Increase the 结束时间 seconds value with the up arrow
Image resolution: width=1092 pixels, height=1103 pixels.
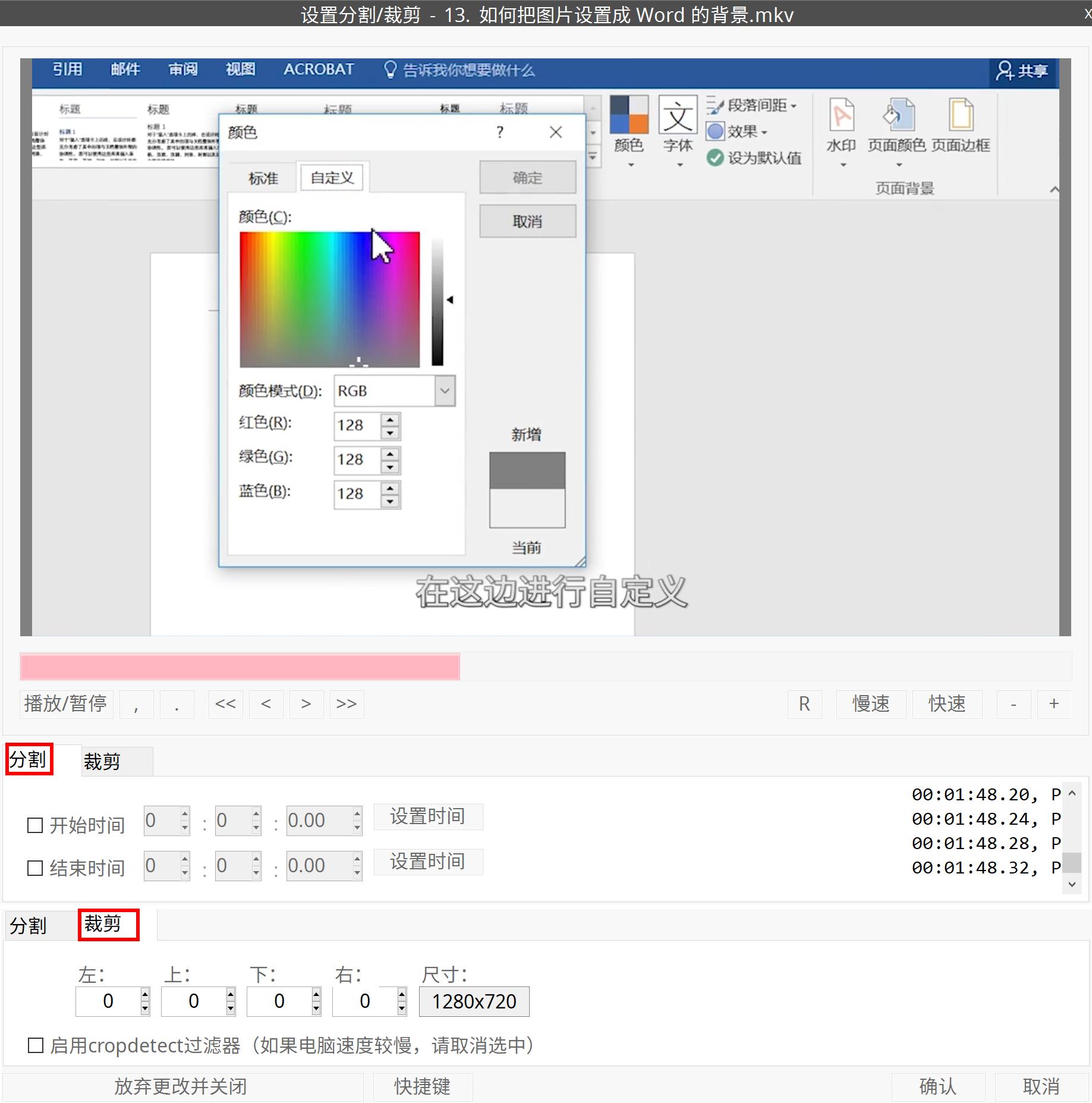pos(357,859)
